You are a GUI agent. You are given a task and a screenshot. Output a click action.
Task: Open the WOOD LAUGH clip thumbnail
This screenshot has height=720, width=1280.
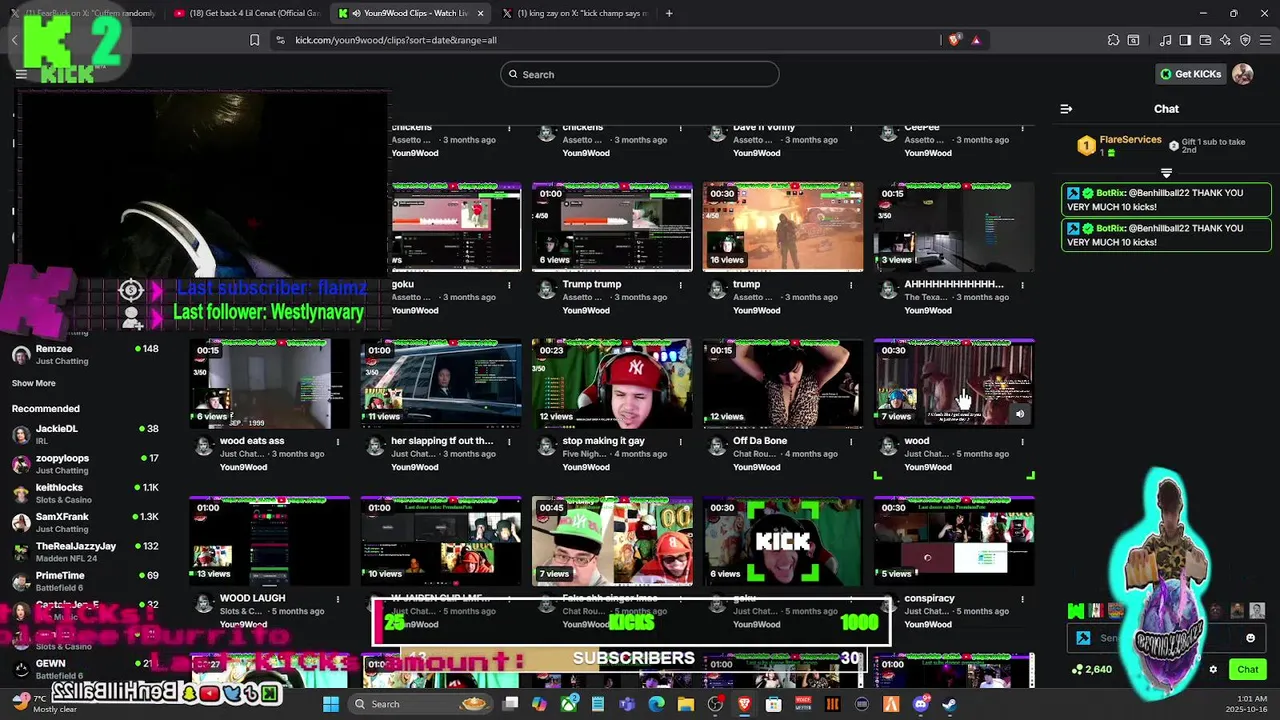coord(270,541)
